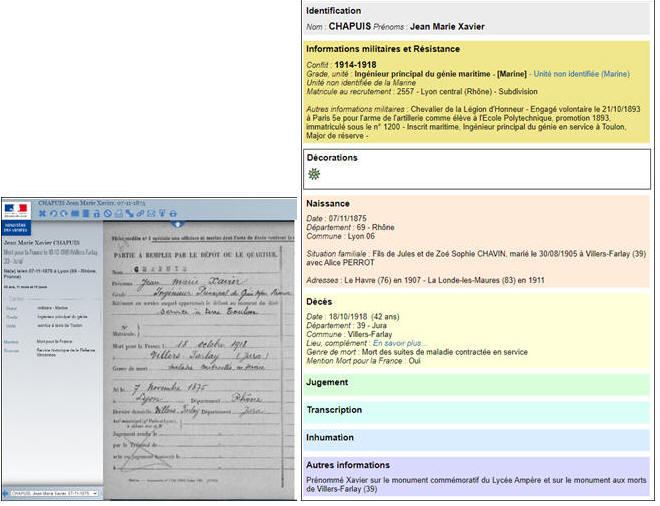Click the print icon in viewer toolbar

pos(174,213)
